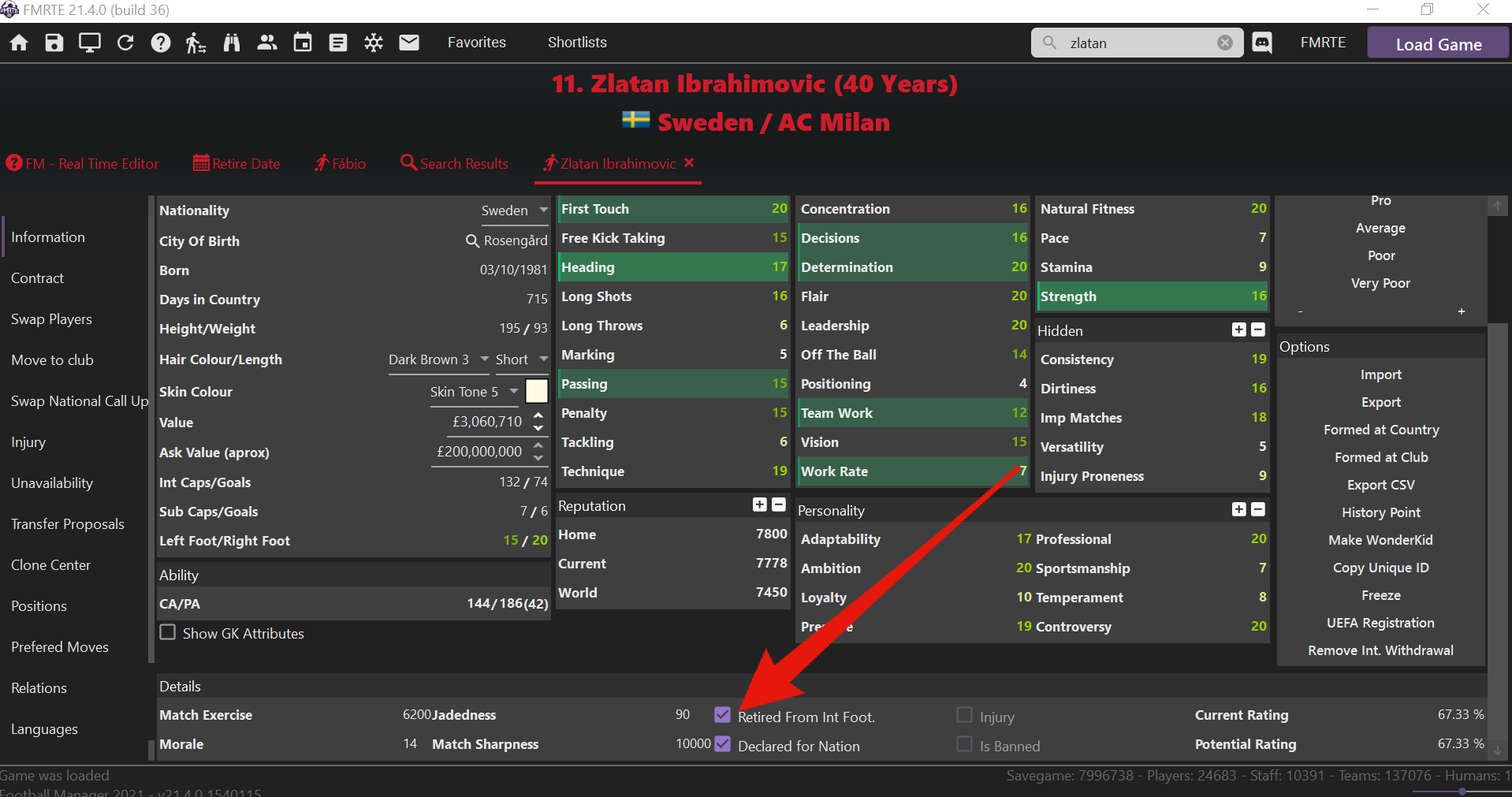Decrease Ask Value with down arrow

pos(538,458)
